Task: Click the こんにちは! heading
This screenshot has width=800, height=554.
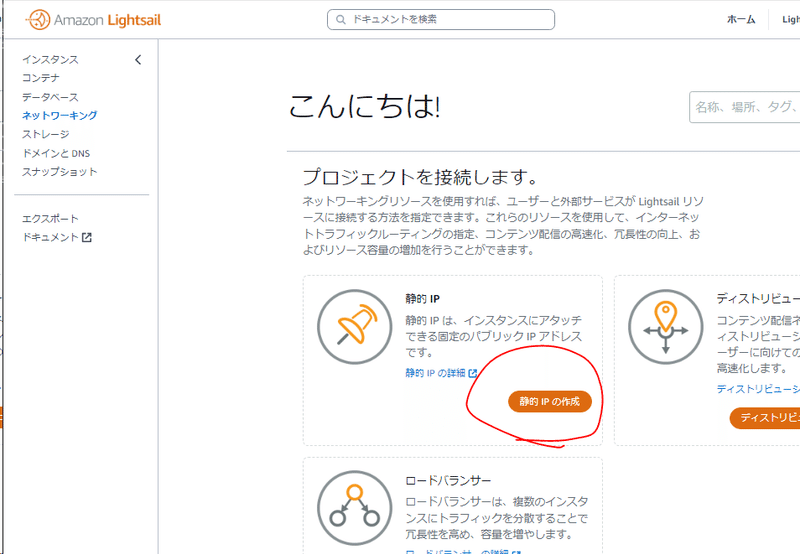Action: click(x=364, y=107)
